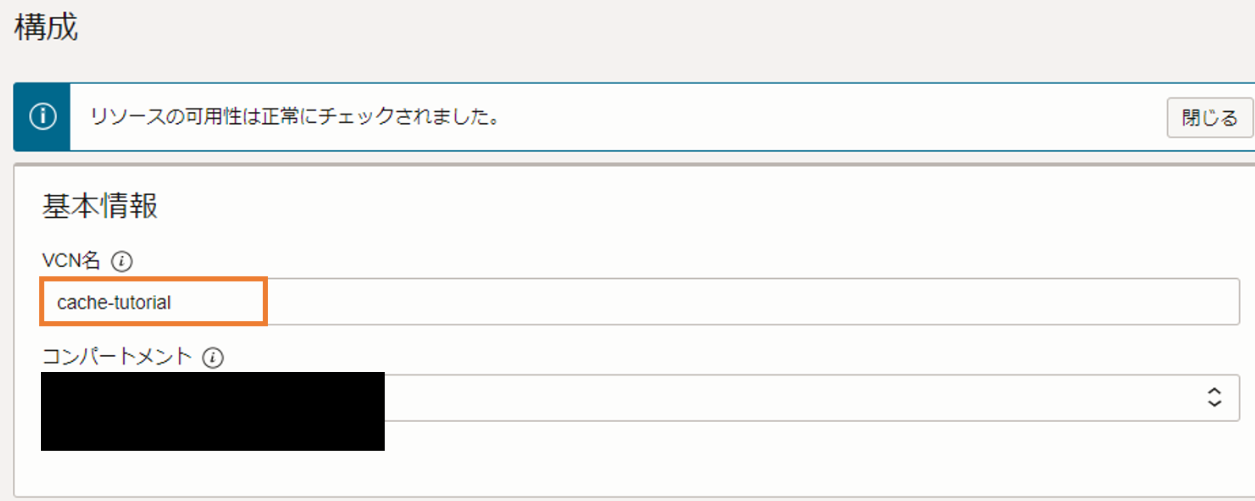Click the 構成 page heading
Viewport: 1255px width, 501px height.
click(46, 27)
